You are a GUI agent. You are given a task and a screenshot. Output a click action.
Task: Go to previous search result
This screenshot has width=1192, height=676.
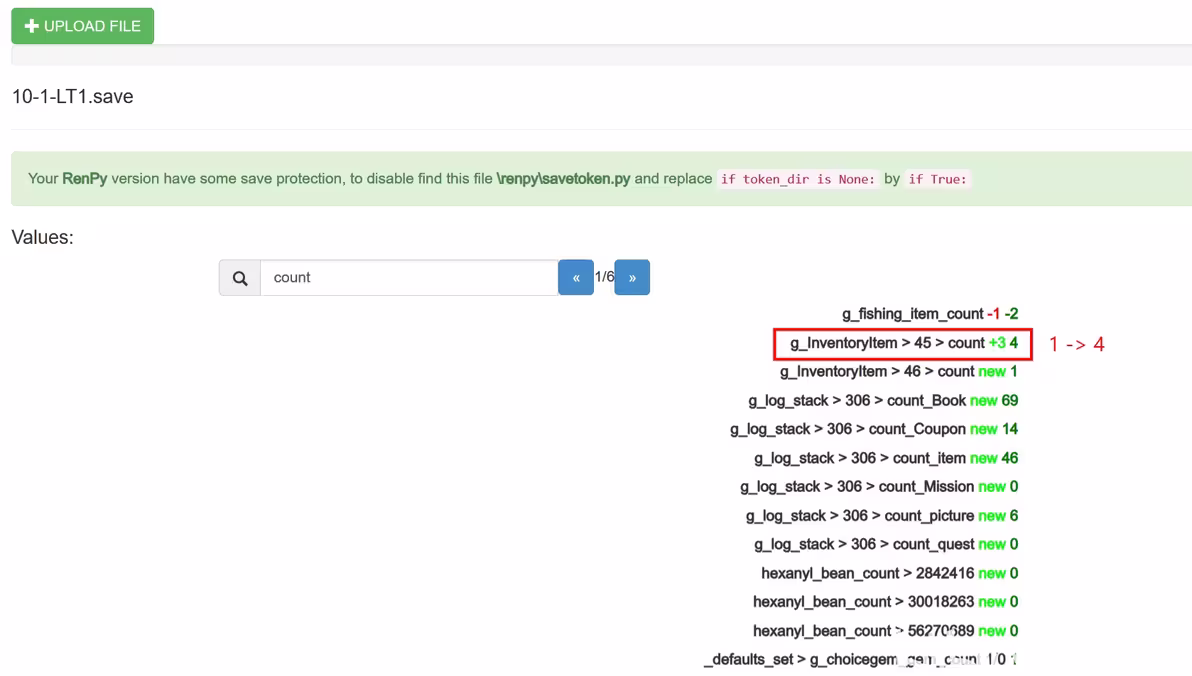click(575, 278)
